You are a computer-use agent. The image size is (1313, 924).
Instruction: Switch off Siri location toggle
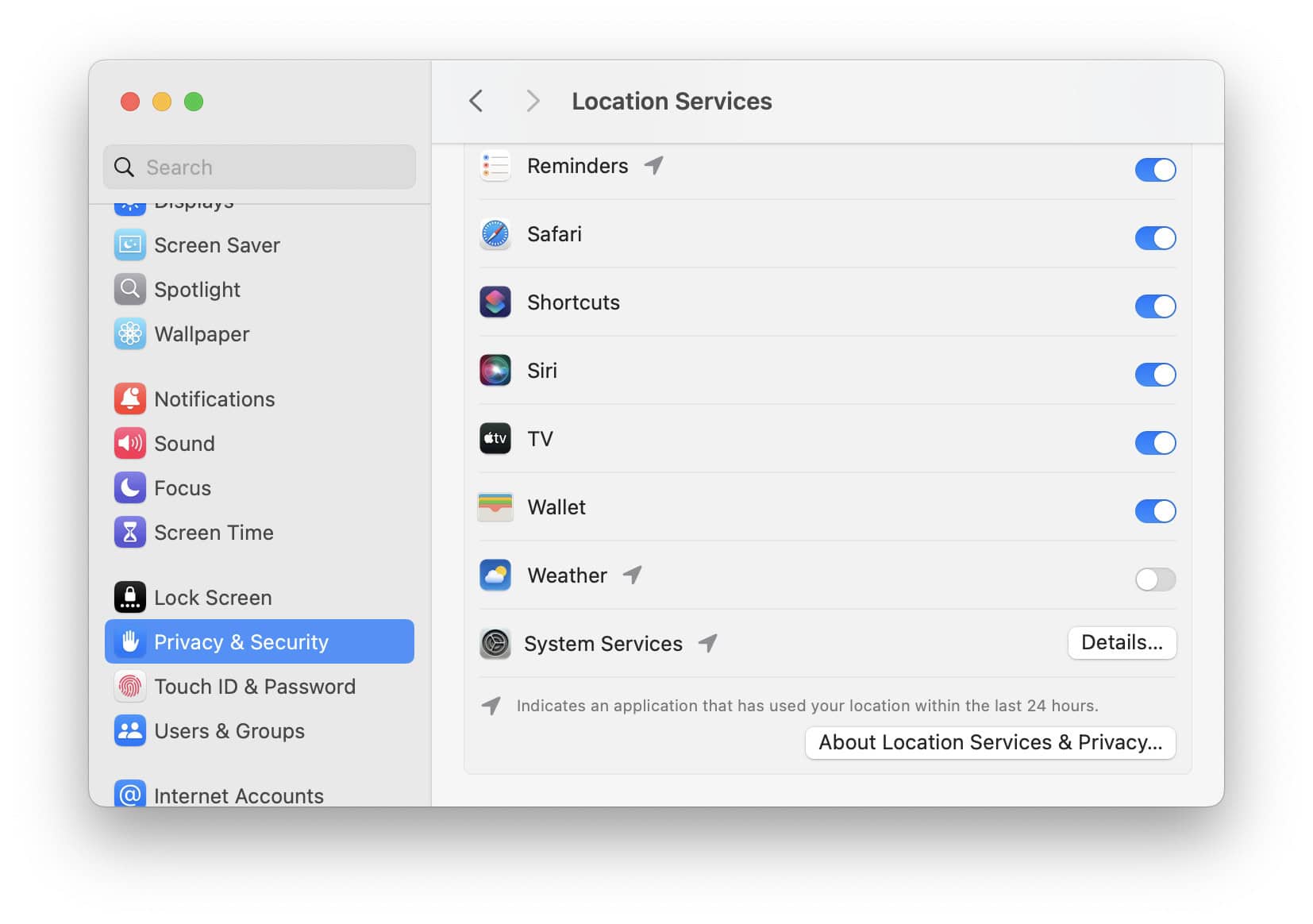coord(1155,374)
